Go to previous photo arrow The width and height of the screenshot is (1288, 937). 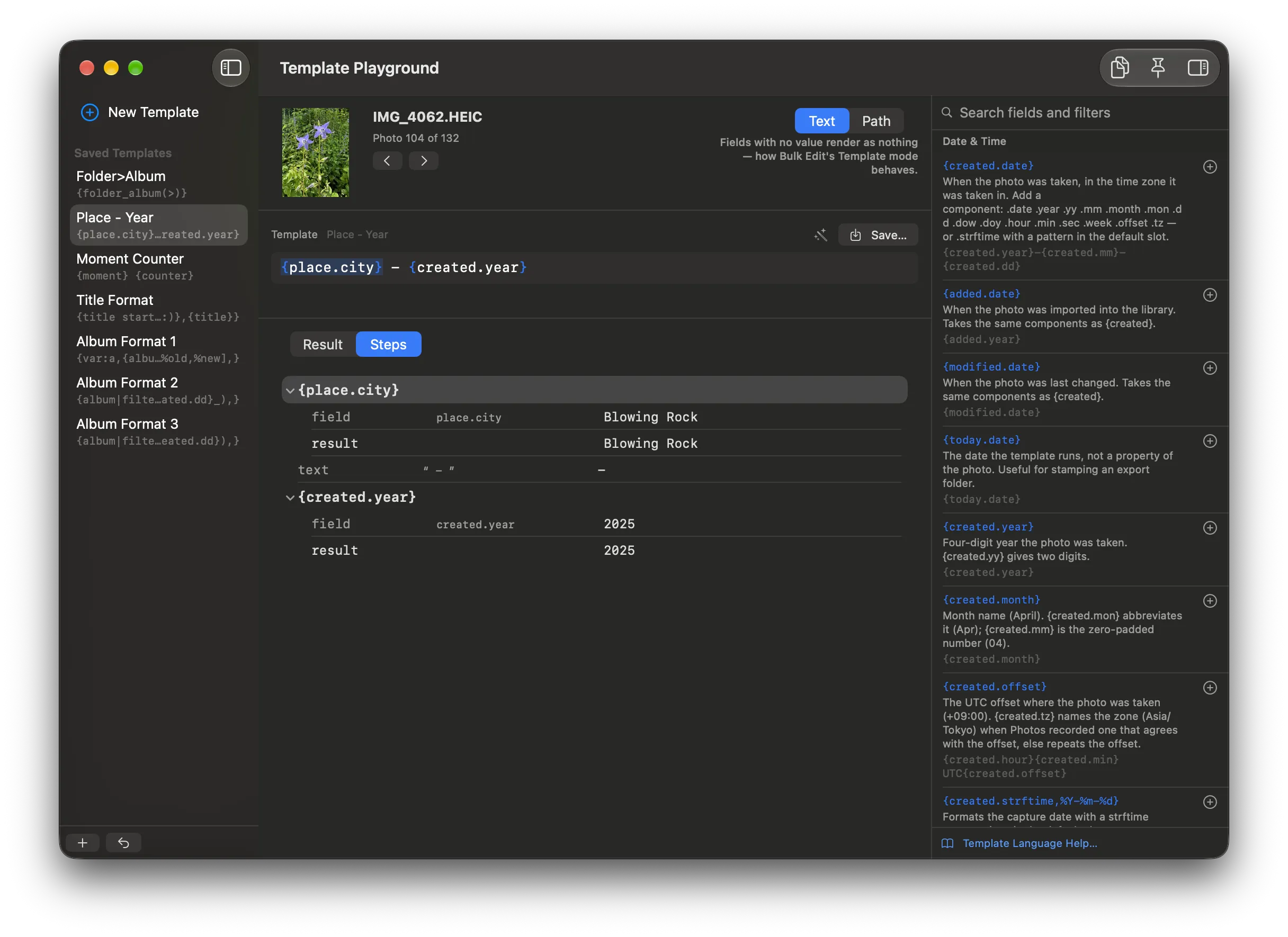387,160
